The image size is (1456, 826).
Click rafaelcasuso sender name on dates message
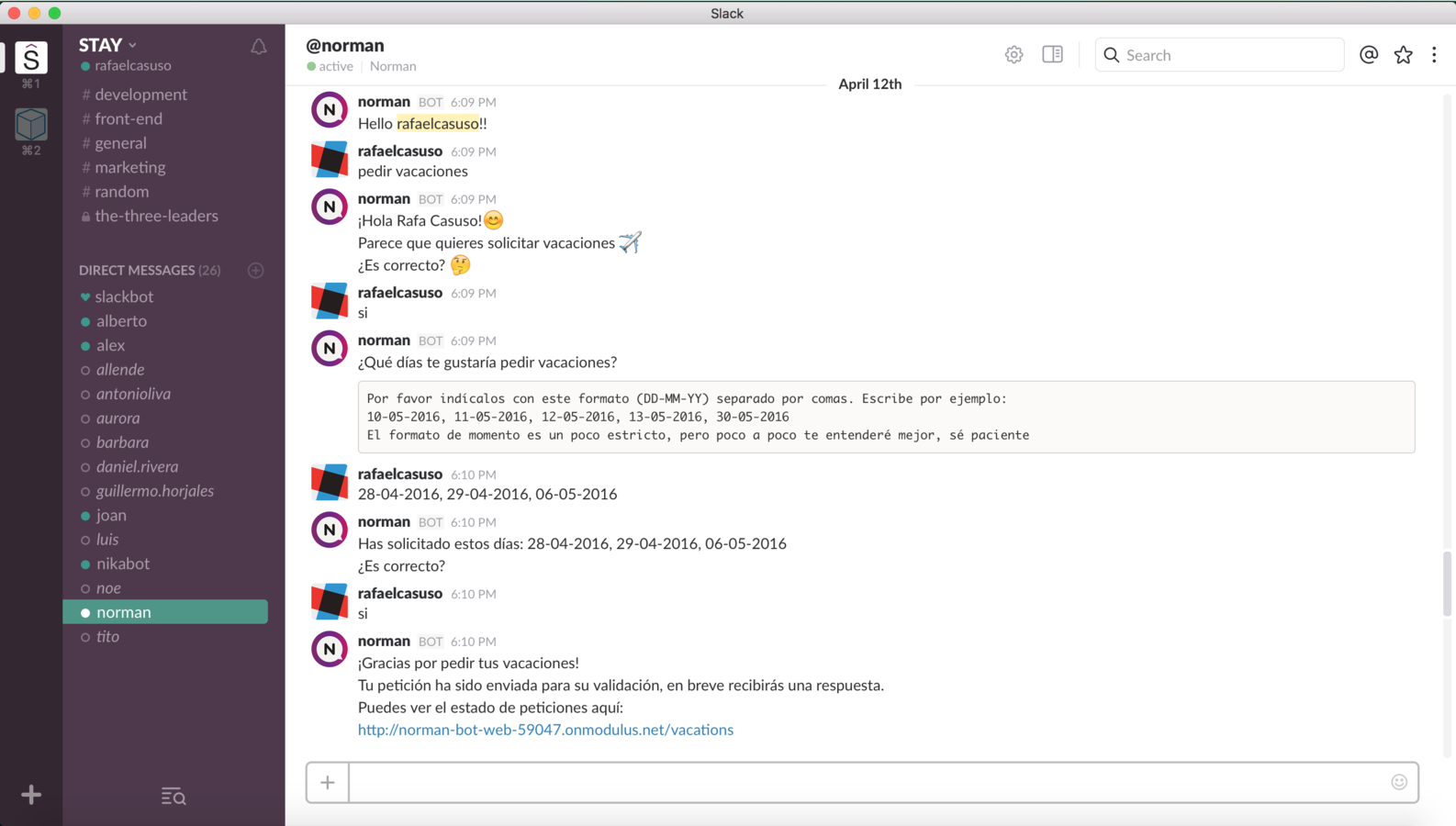click(400, 474)
